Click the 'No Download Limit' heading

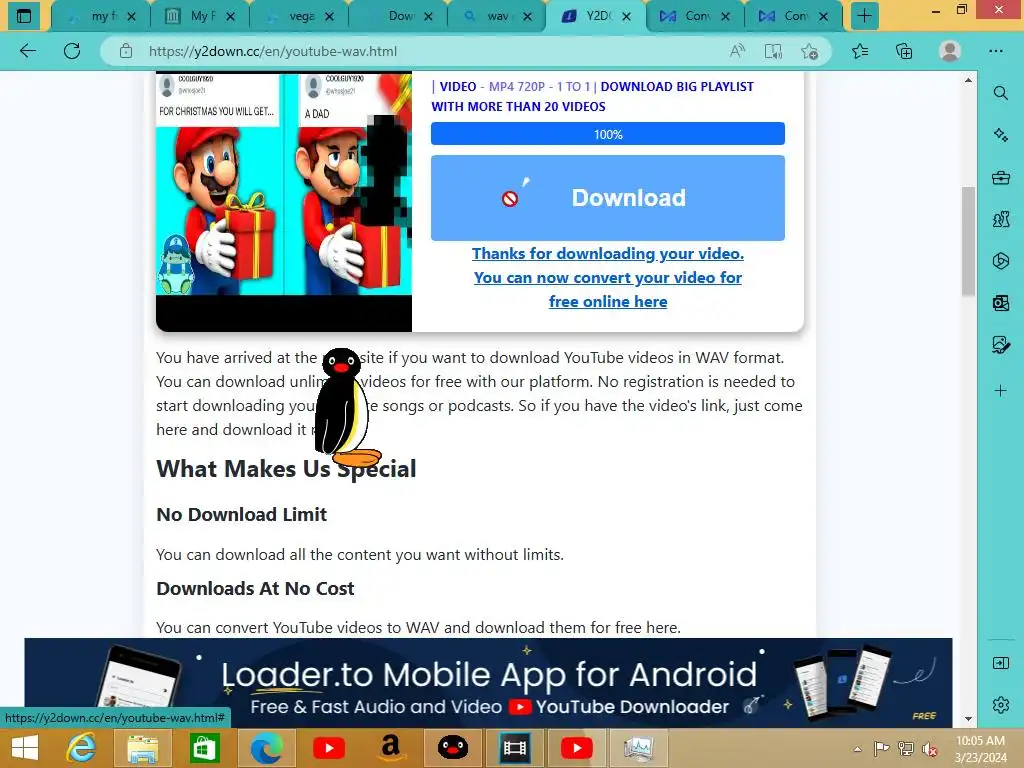(x=242, y=515)
